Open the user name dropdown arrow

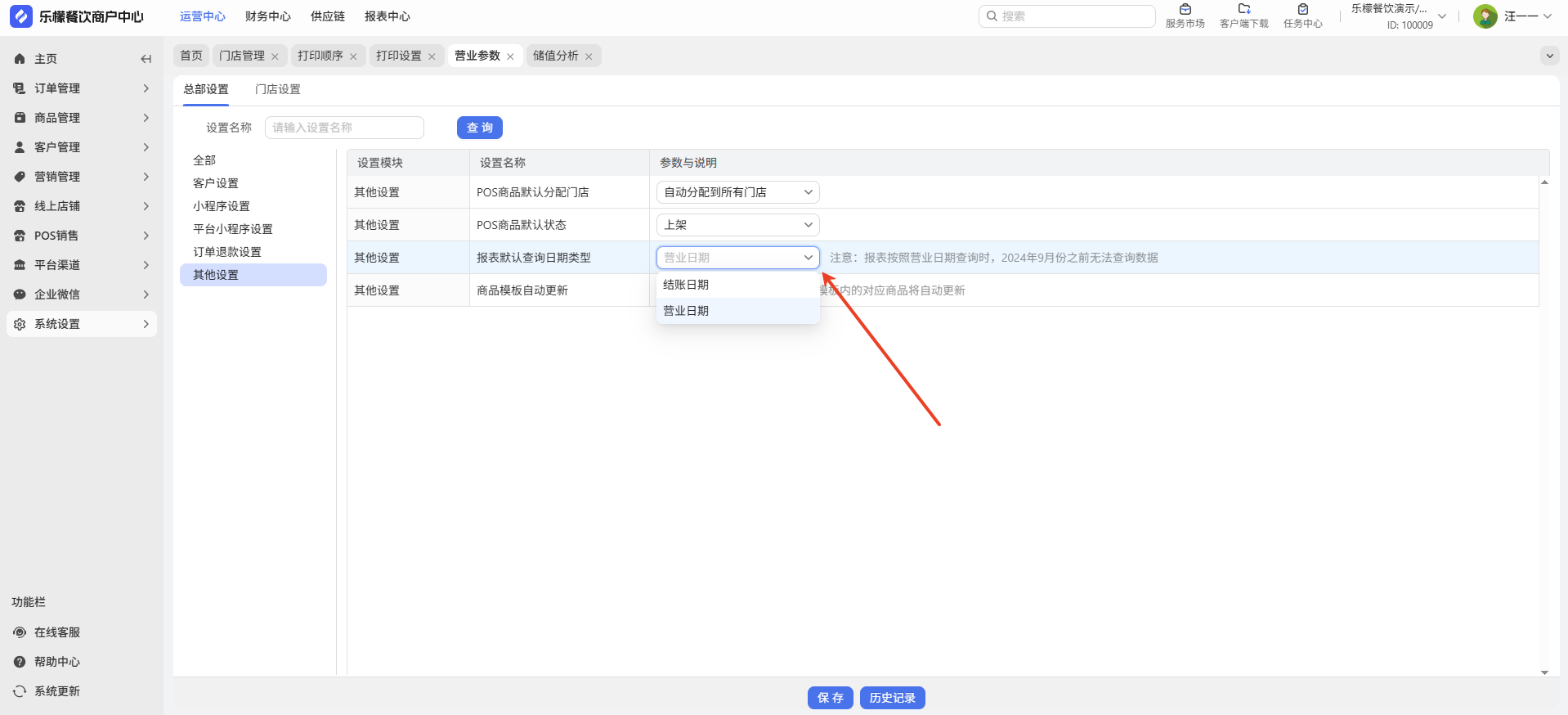(x=1547, y=16)
